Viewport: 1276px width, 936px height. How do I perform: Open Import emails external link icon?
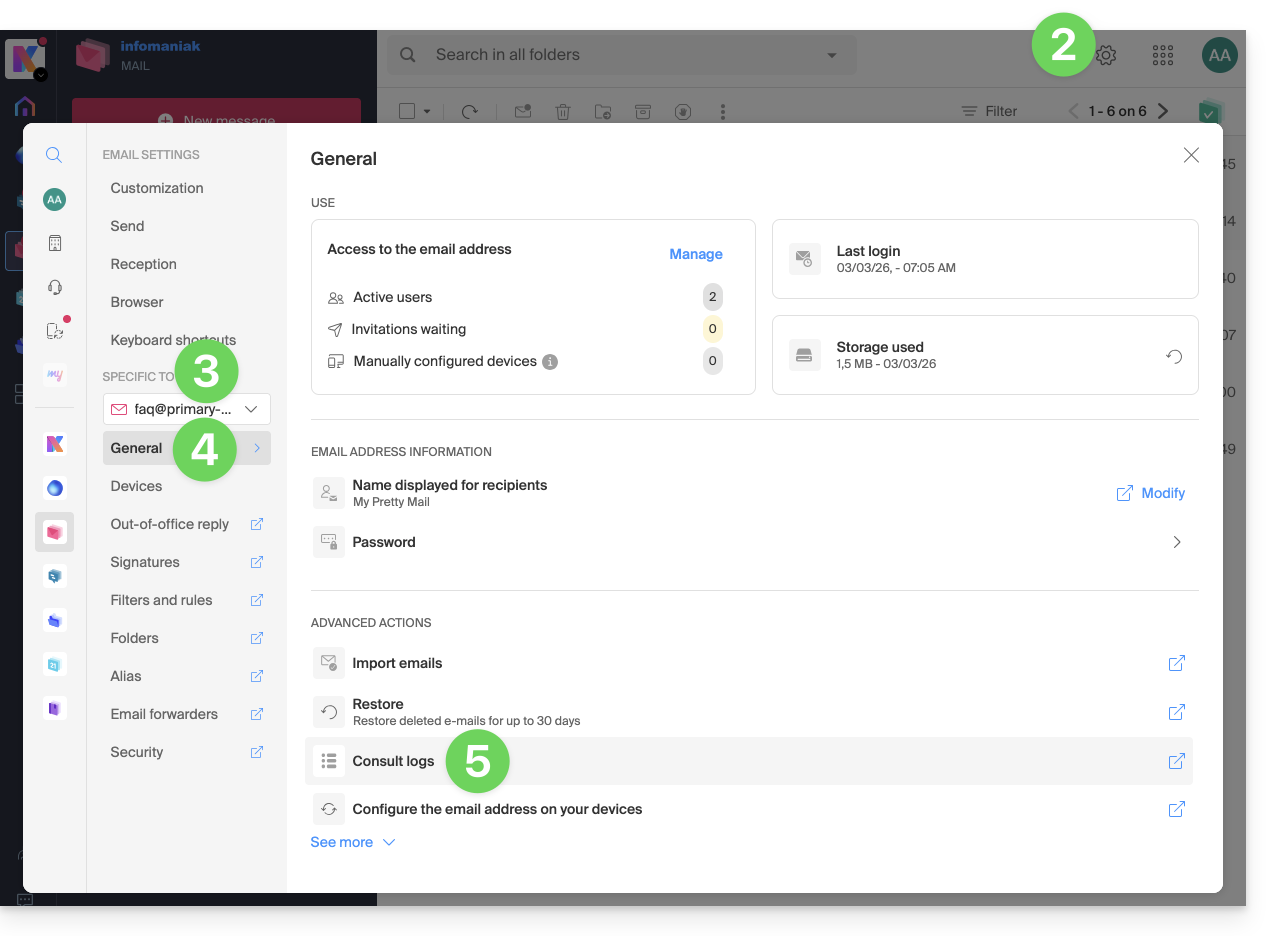tap(1176, 664)
